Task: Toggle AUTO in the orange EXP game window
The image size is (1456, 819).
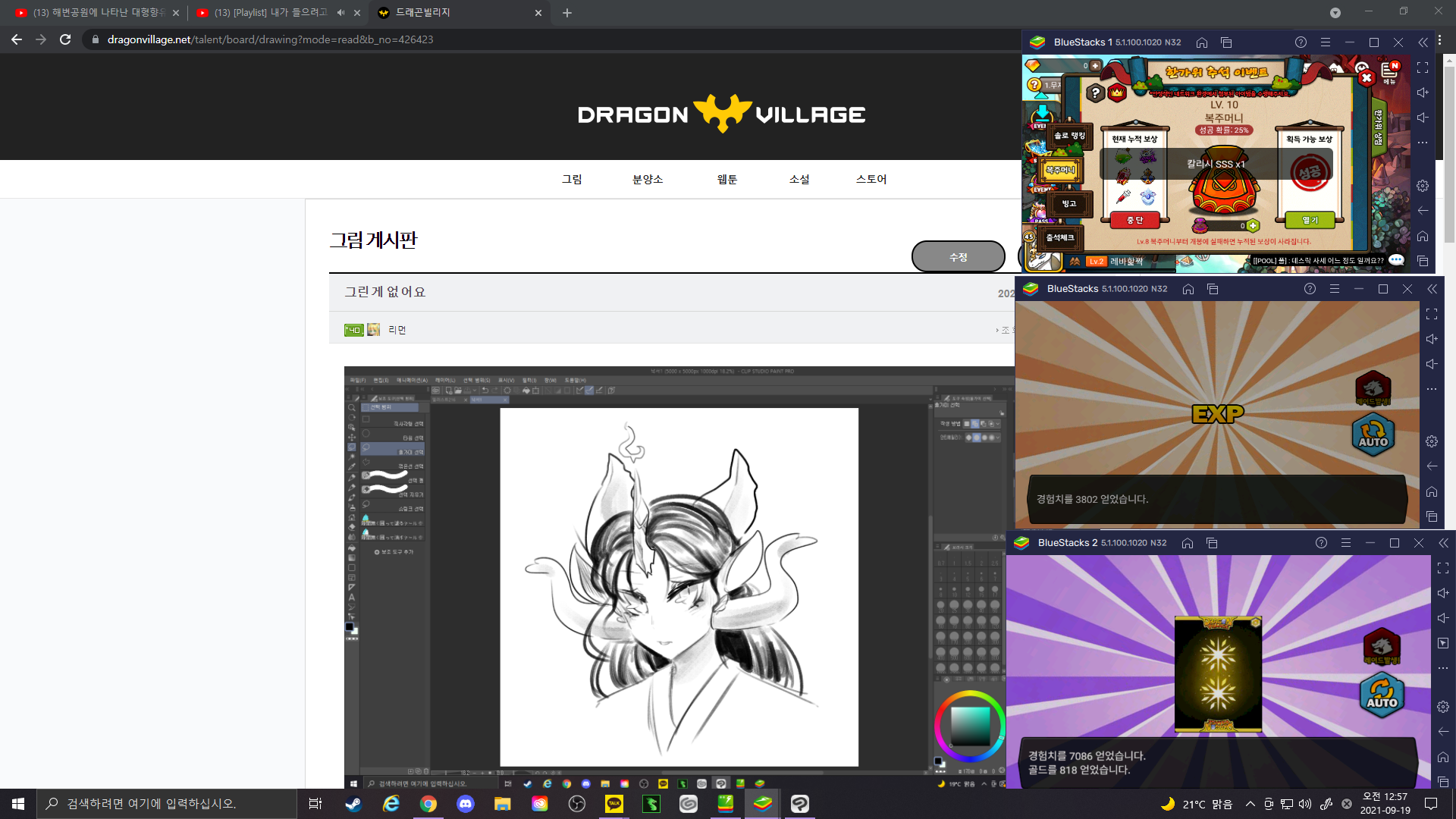Action: pyautogui.click(x=1373, y=435)
